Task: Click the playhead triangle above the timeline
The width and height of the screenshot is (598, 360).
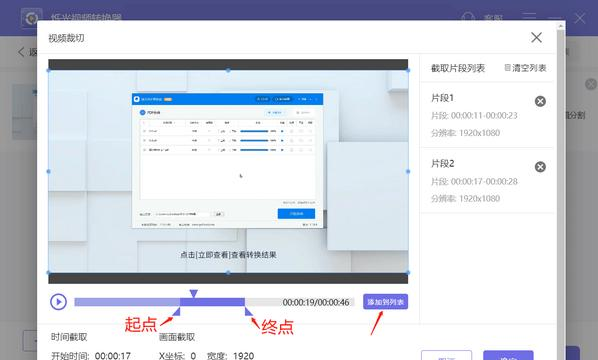Action: [x=193, y=293]
